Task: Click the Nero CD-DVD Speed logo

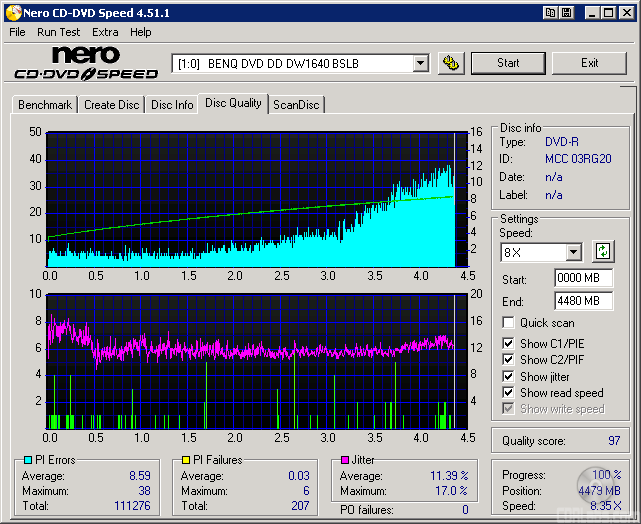Action: (x=85, y=63)
